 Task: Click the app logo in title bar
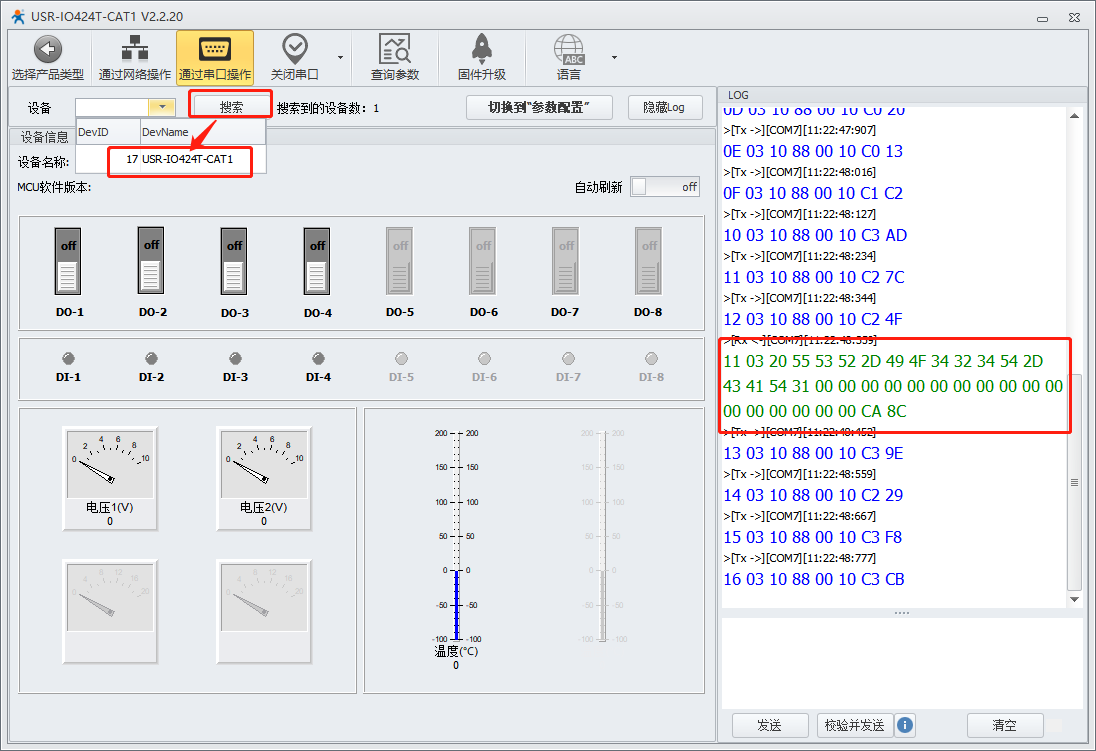17,16
